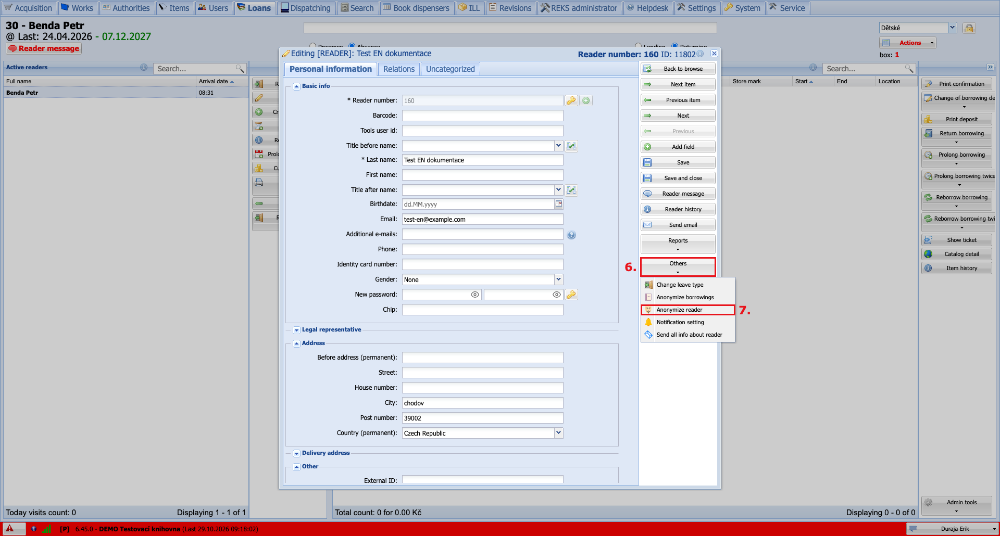Click the magnifier in Active readers search
The image size is (1000, 536).
[240, 68]
